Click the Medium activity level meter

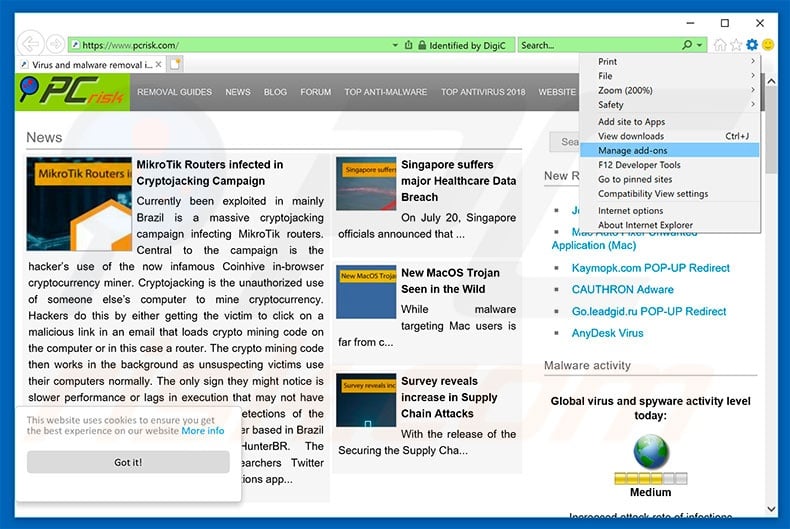coord(650,478)
